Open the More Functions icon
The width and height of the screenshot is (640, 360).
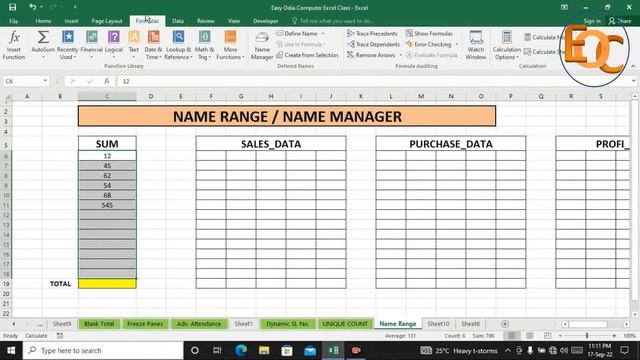230,37
